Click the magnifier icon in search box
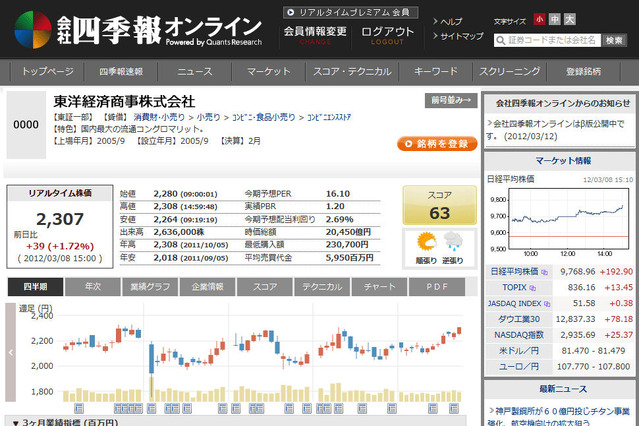This screenshot has height=426, width=639. pyautogui.click(x=500, y=40)
